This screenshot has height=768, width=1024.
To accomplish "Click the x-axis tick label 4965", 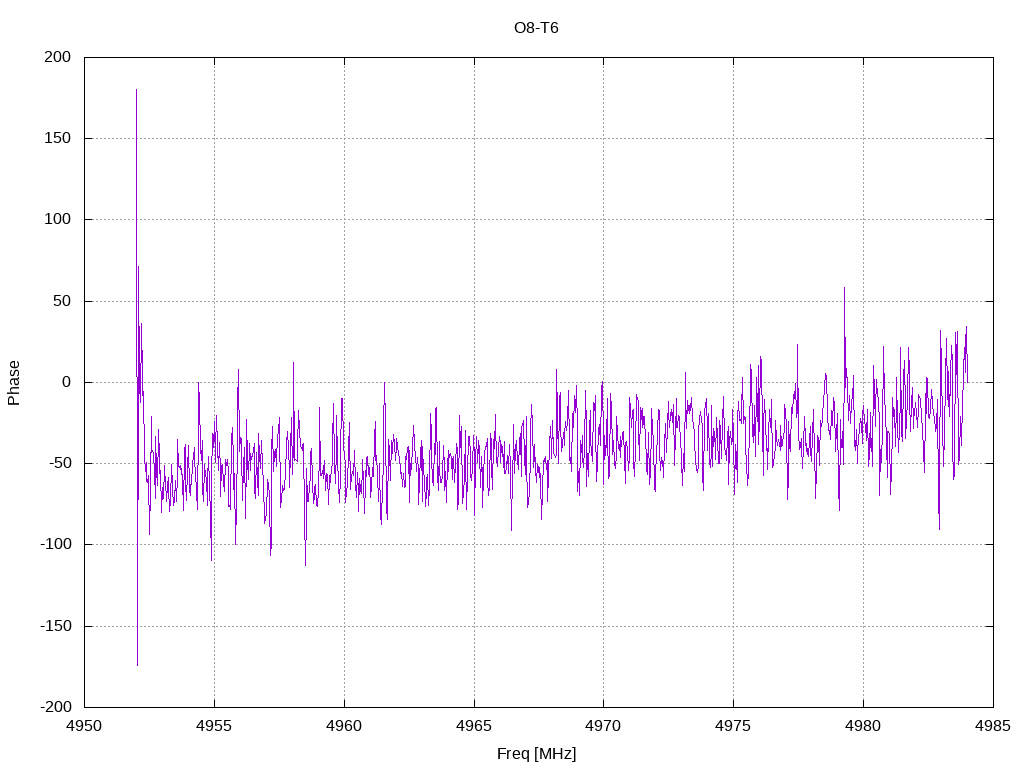I will [474, 726].
